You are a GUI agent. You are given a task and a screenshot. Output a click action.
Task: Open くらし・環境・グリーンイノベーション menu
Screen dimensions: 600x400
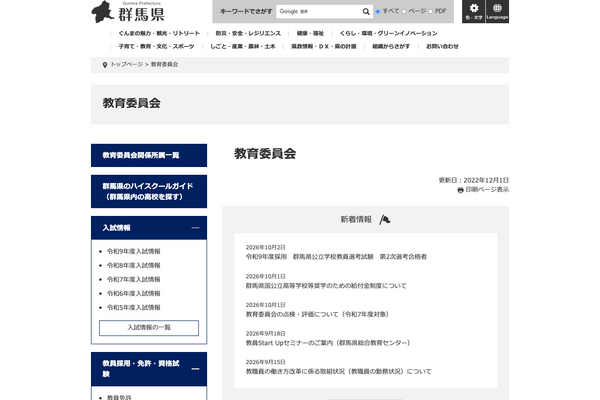(x=388, y=33)
